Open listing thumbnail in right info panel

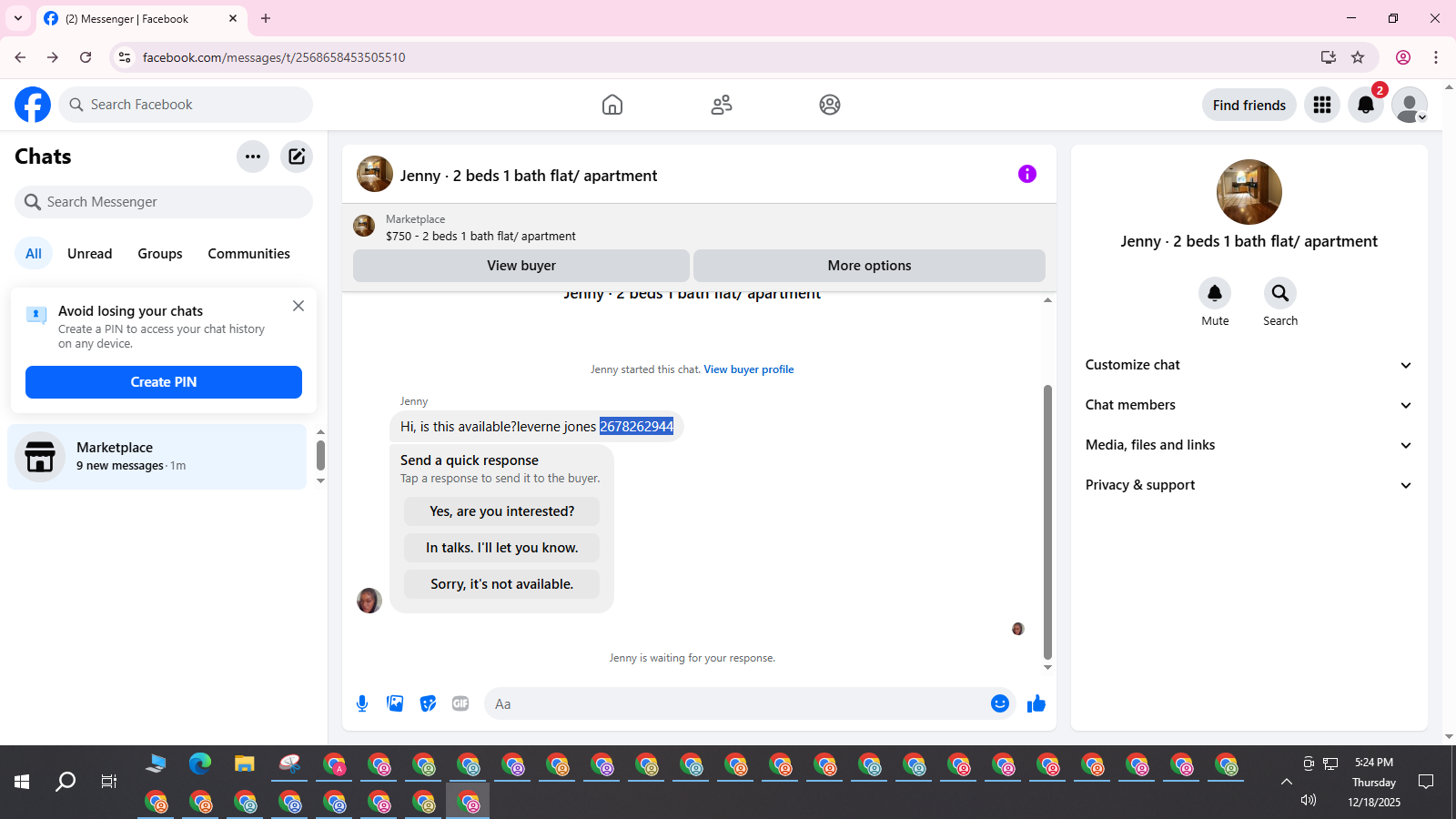1249,192
